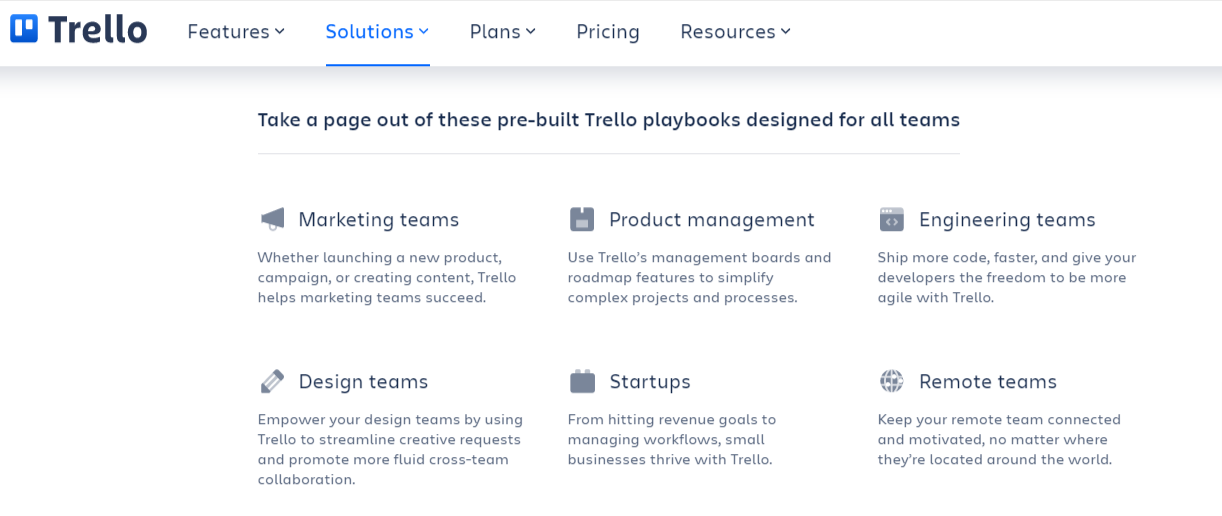Screen dimensions: 1222x516
Task: Open the Marketing teams playbook link
Action: (x=378, y=219)
